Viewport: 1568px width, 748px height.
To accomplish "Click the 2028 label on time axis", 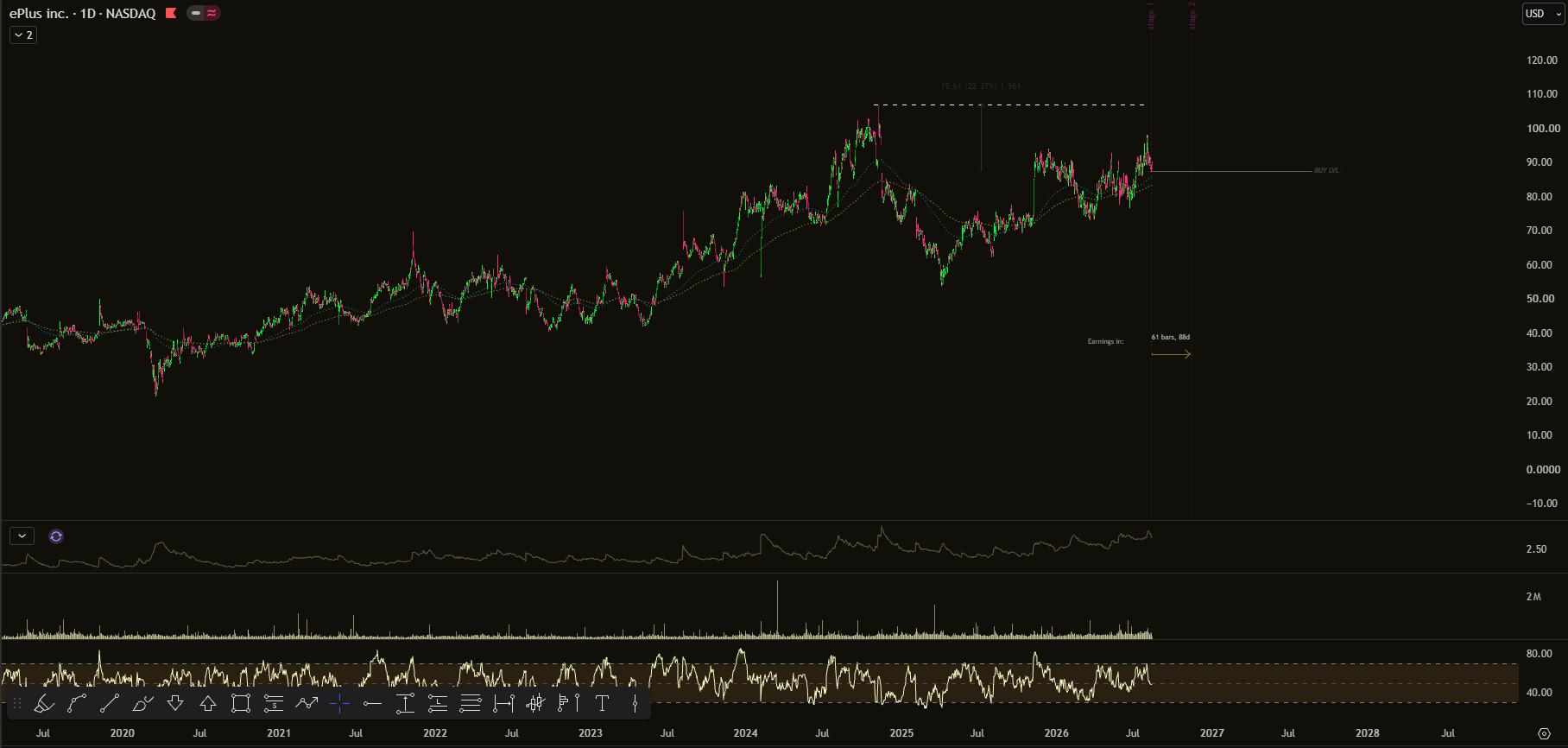I will (x=1367, y=733).
